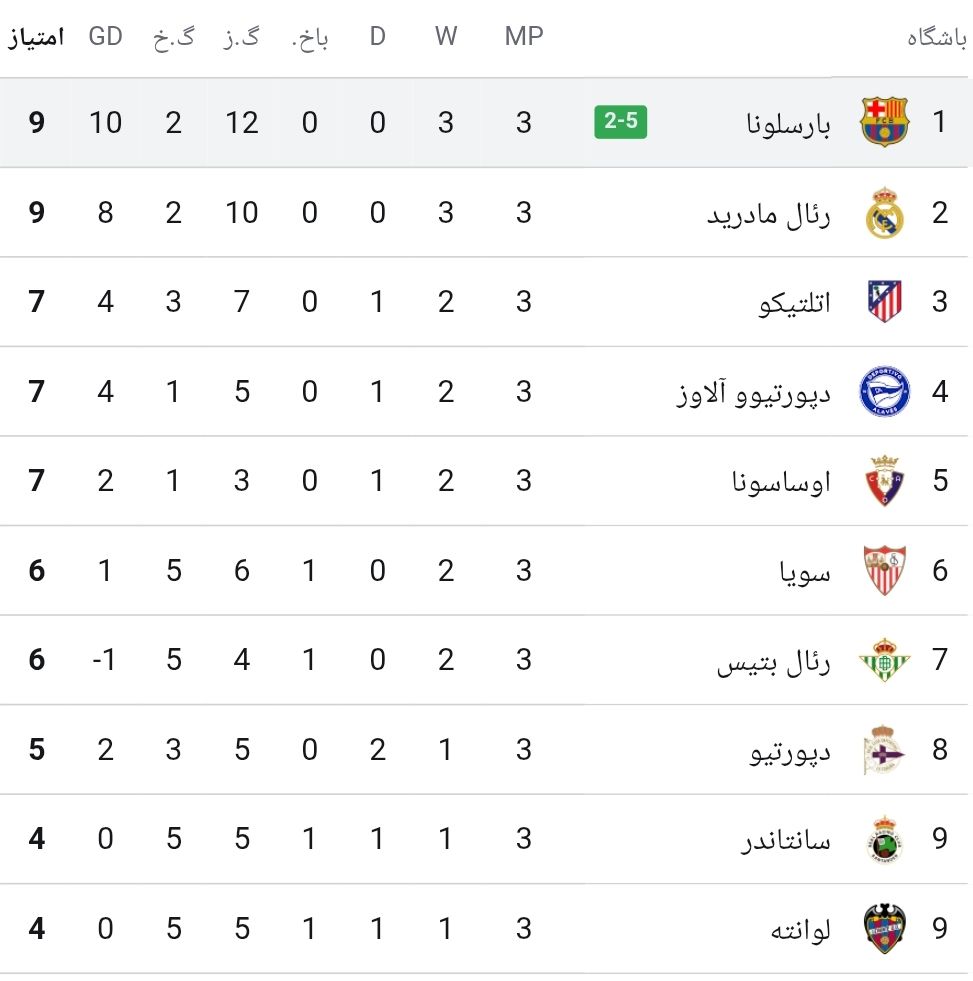Click the Barcelona club crest
Image resolution: width=973 pixels, height=981 pixels.
[884, 122]
